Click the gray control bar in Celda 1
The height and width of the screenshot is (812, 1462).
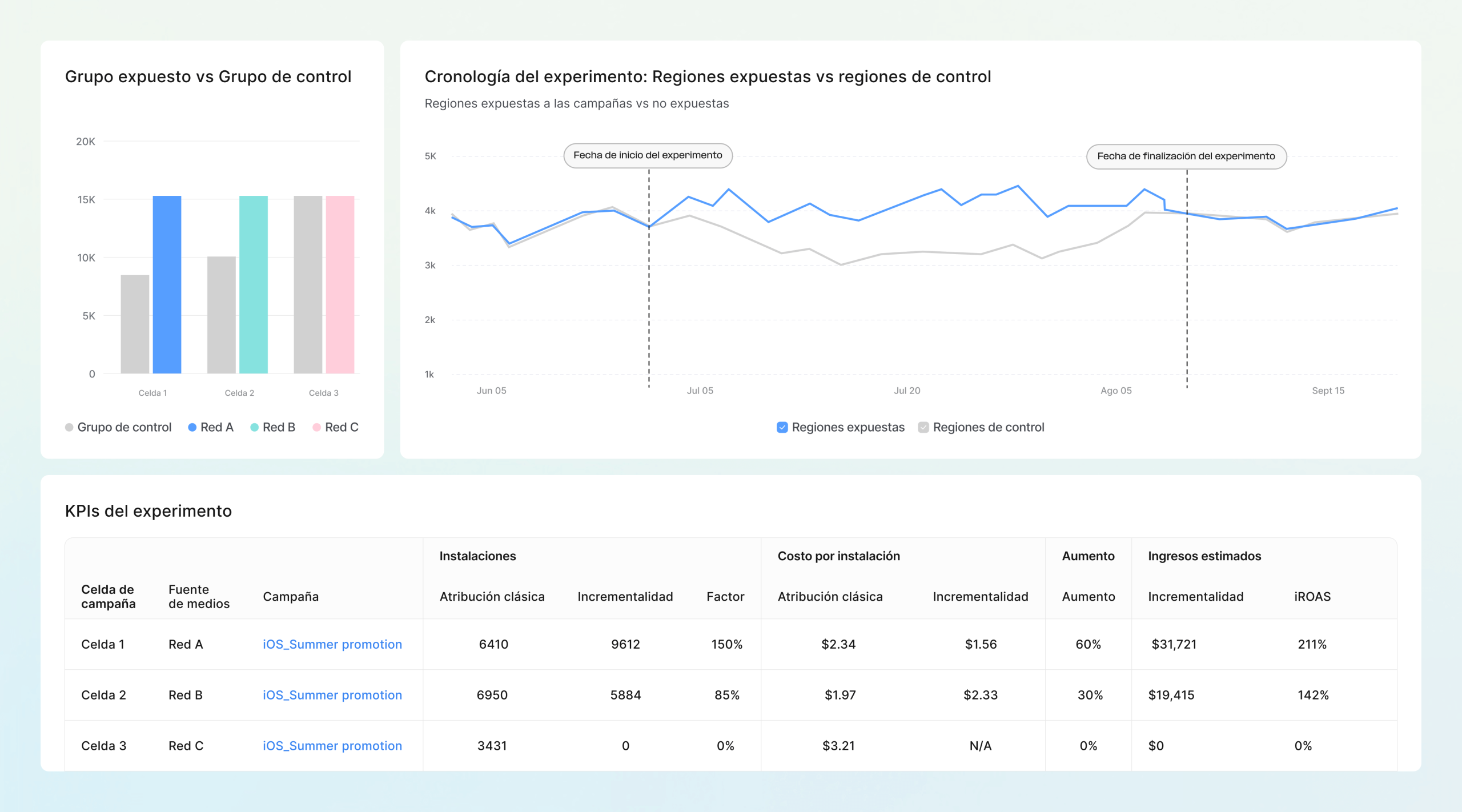pyautogui.click(x=135, y=324)
